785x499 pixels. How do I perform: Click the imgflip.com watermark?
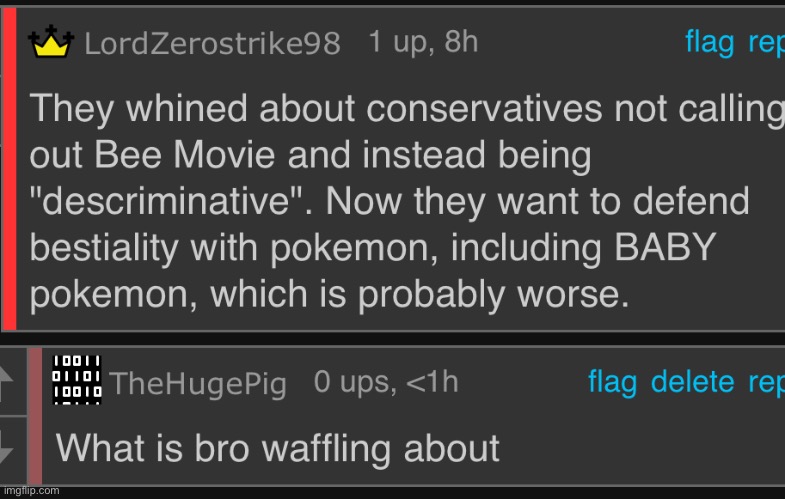click(32, 490)
